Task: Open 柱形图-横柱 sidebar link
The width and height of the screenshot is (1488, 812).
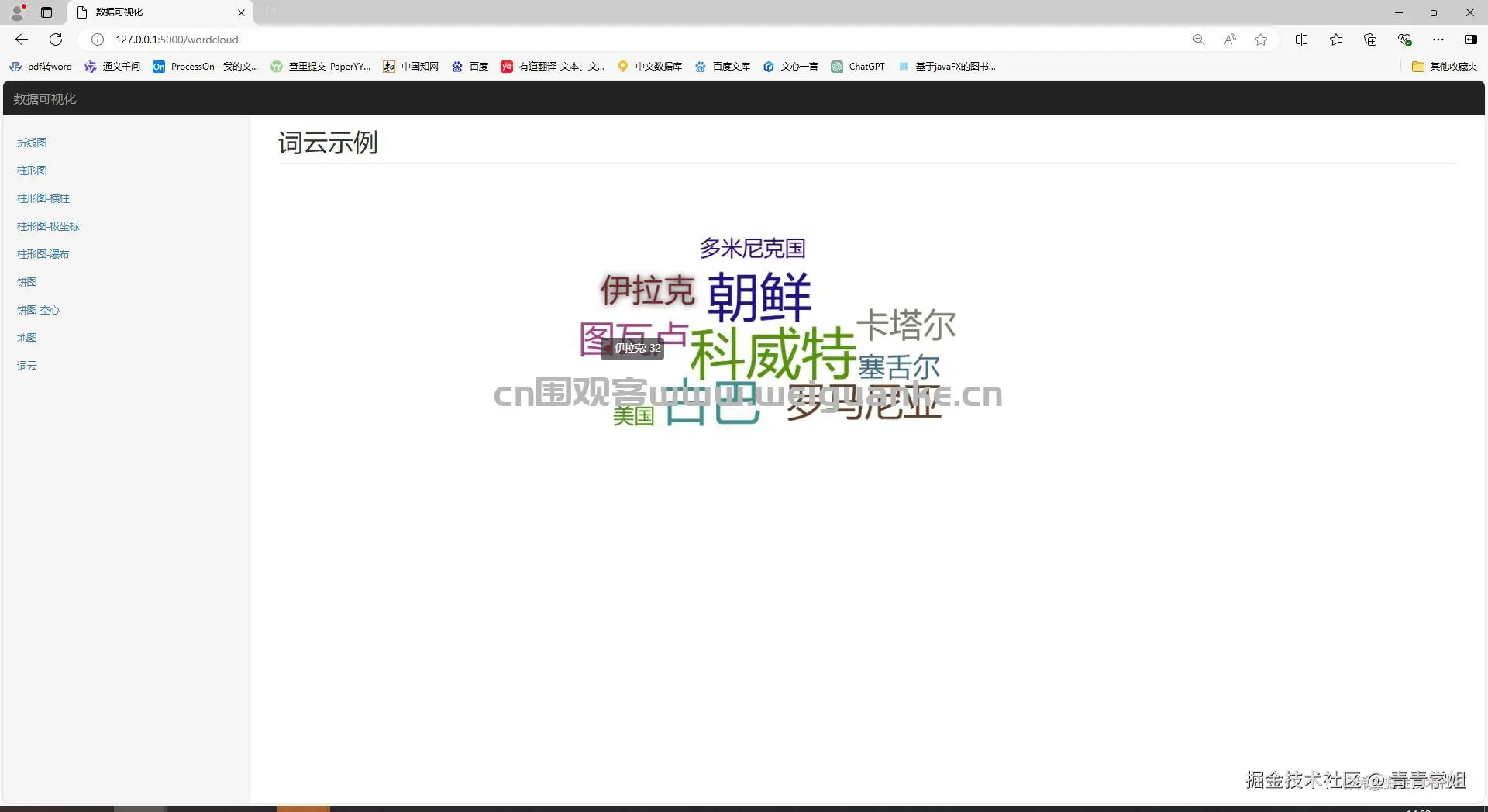Action: [43, 198]
